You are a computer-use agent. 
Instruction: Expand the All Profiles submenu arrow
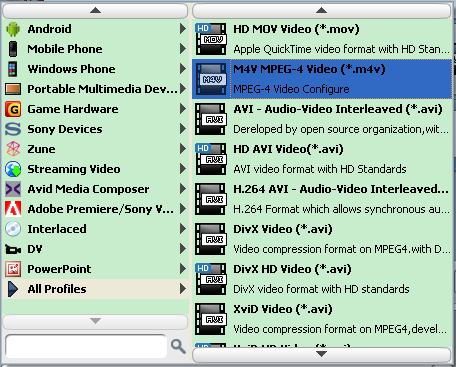coord(183,289)
